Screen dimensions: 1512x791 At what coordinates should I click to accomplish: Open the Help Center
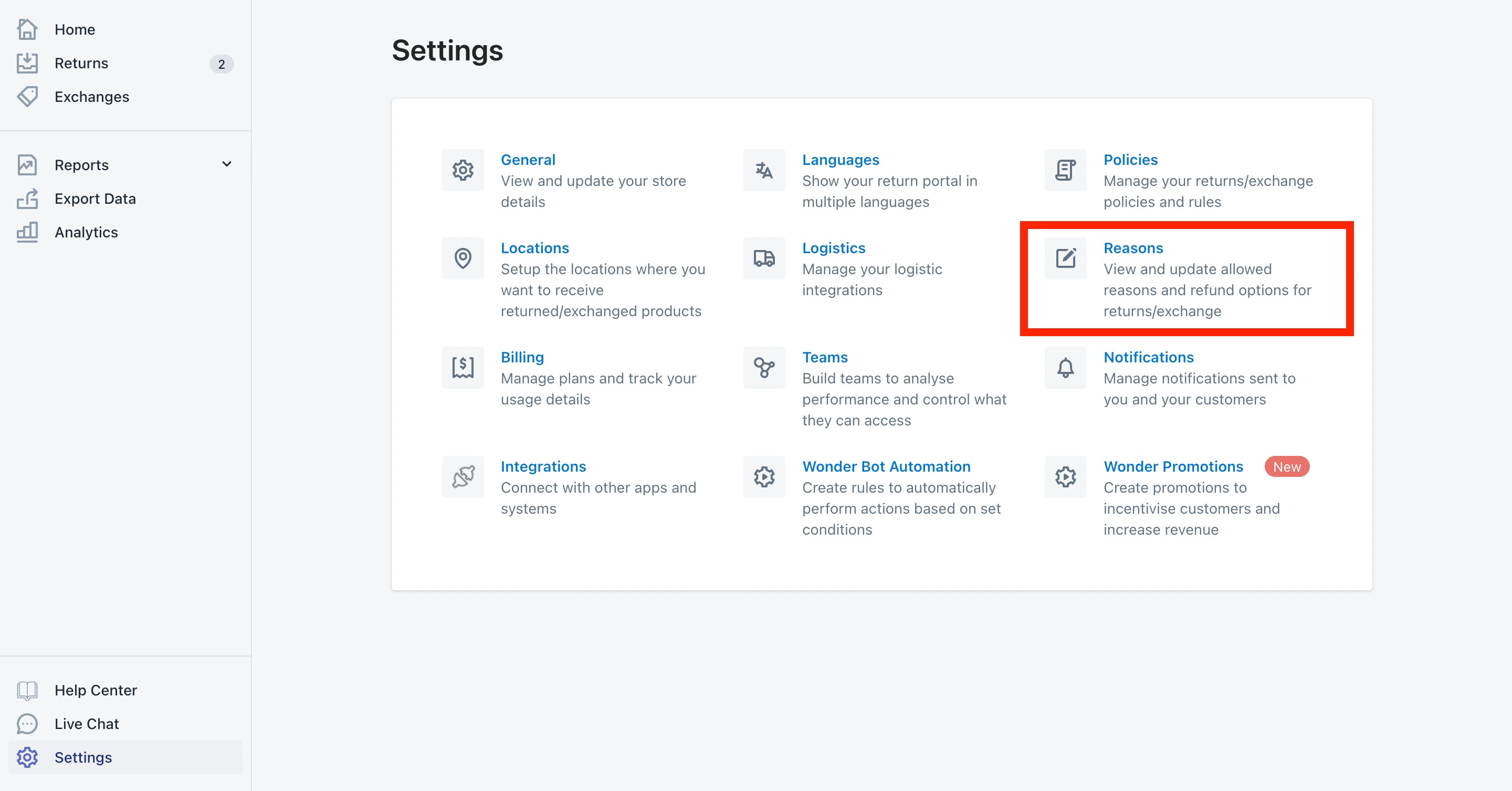(96, 690)
